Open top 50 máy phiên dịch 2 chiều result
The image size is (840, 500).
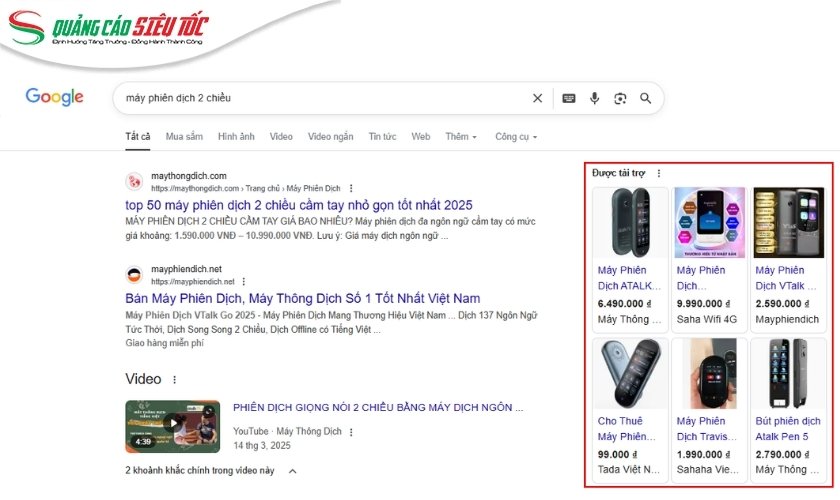[x=299, y=205]
